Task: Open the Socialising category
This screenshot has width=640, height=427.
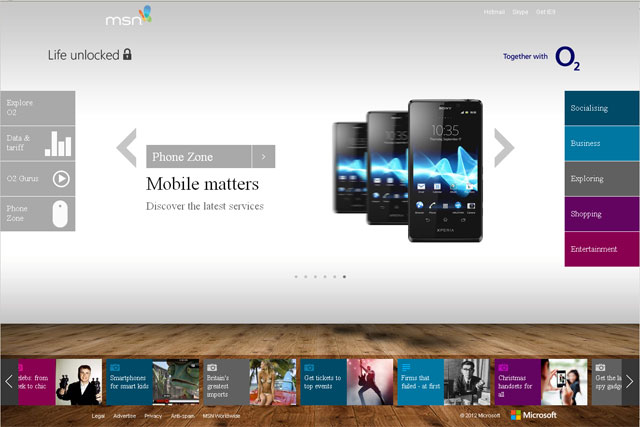Action: point(602,108)
